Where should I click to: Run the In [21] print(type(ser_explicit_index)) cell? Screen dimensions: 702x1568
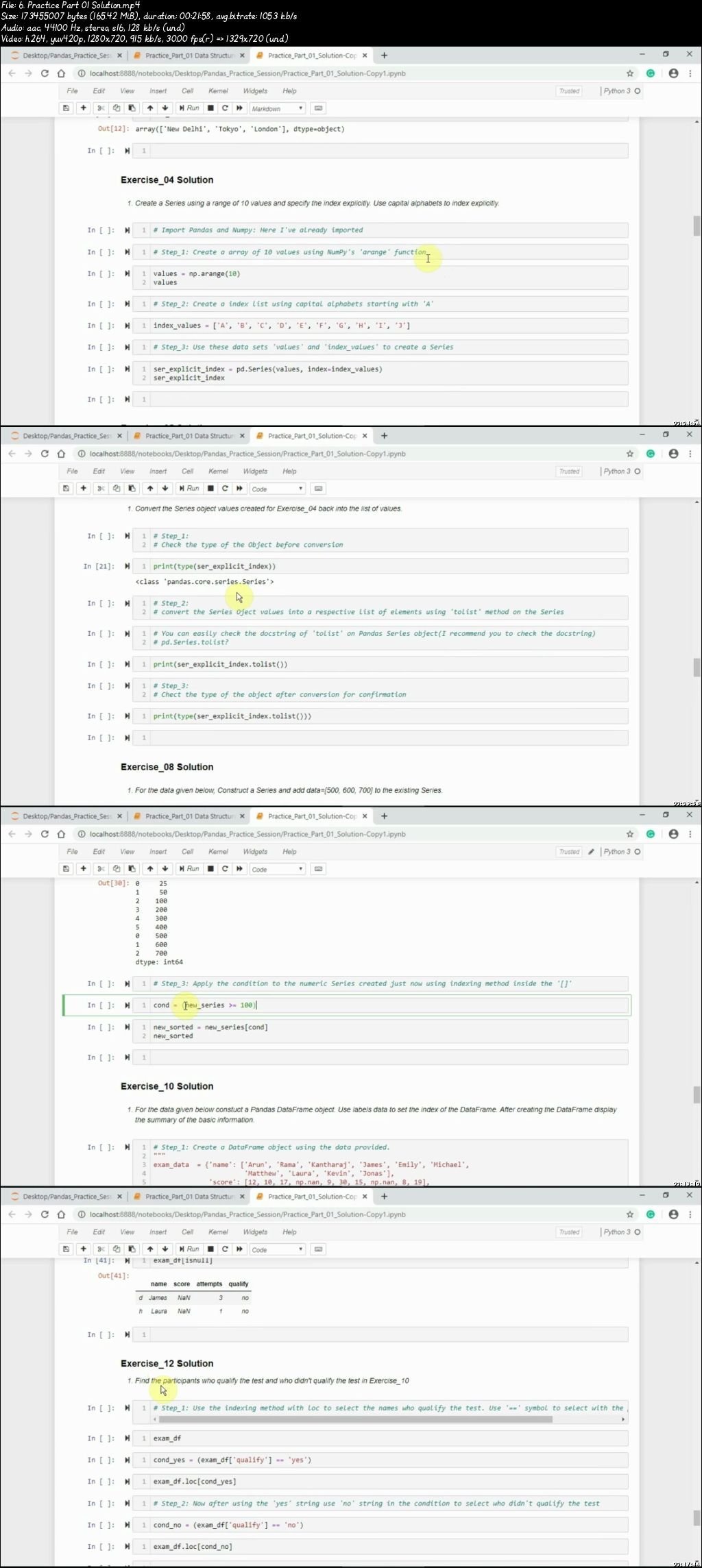pyautogui.click(x=128, y=566)
